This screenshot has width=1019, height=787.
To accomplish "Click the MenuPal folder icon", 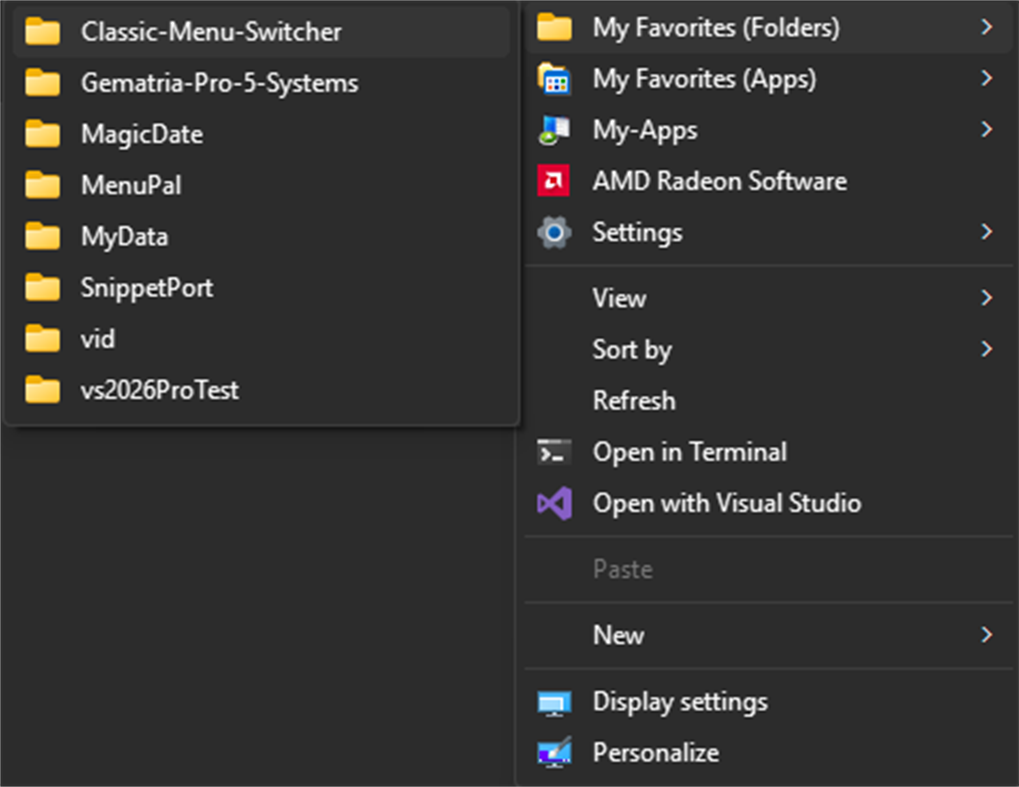I will point(42,185).
